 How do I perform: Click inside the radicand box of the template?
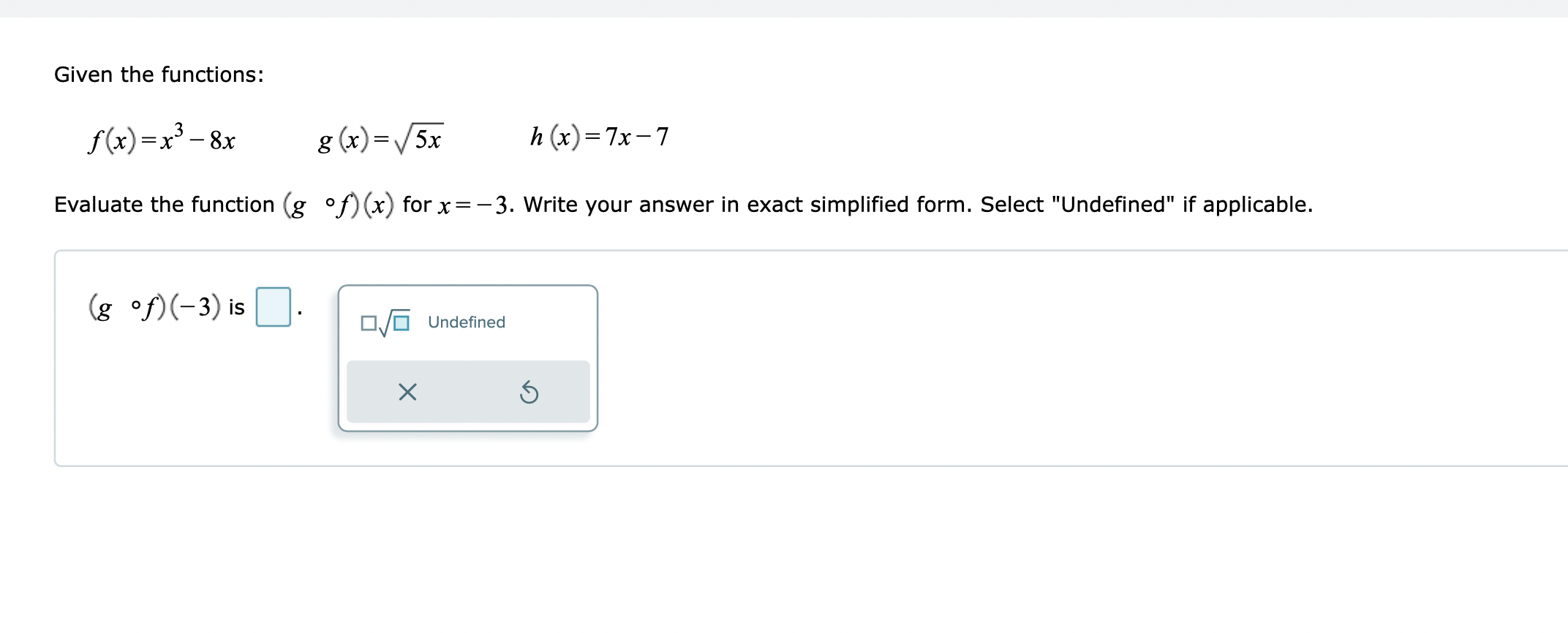pyautogui.click(x=401, y=322)
